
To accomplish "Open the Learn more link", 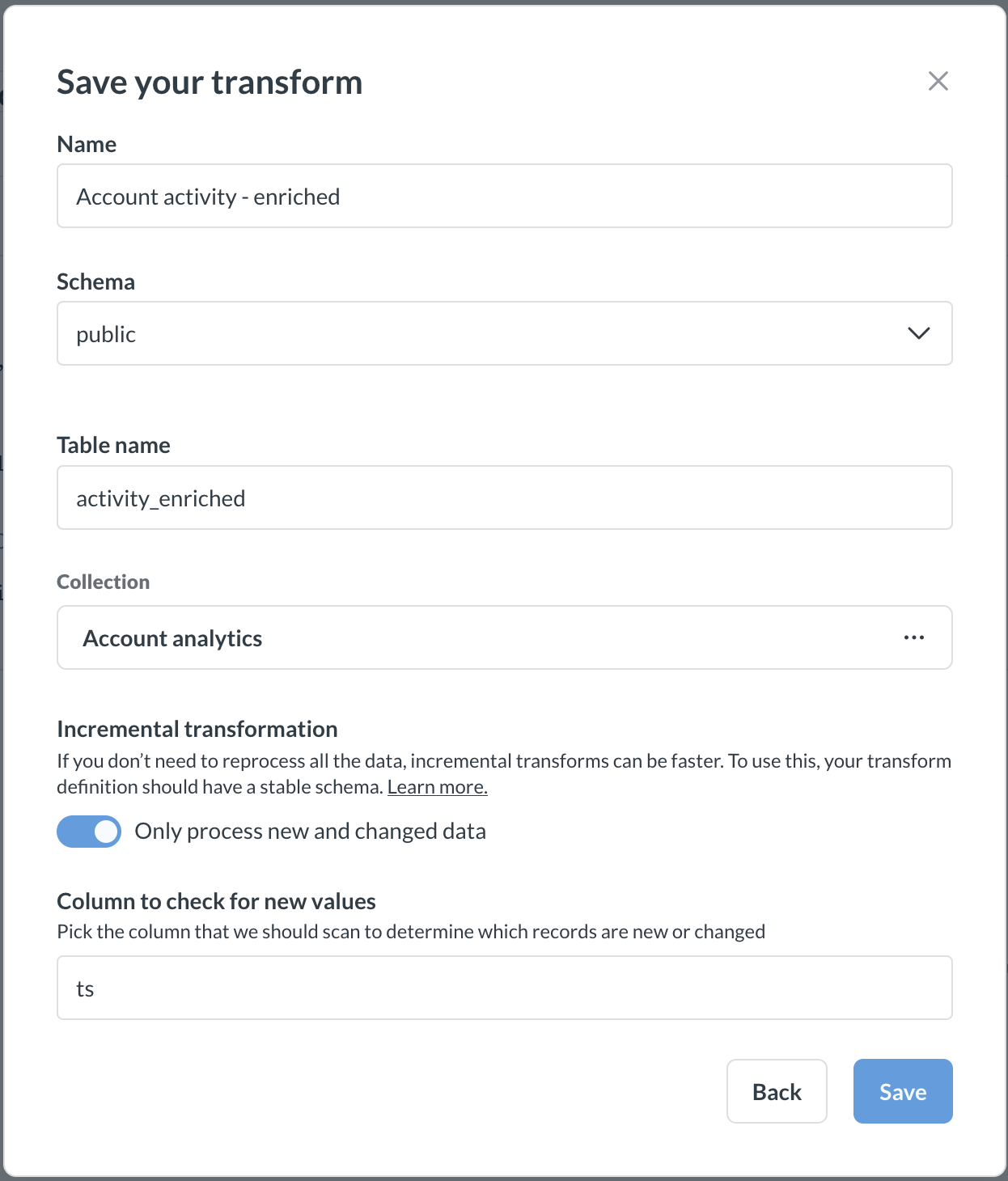I will [x=438, y=786].
